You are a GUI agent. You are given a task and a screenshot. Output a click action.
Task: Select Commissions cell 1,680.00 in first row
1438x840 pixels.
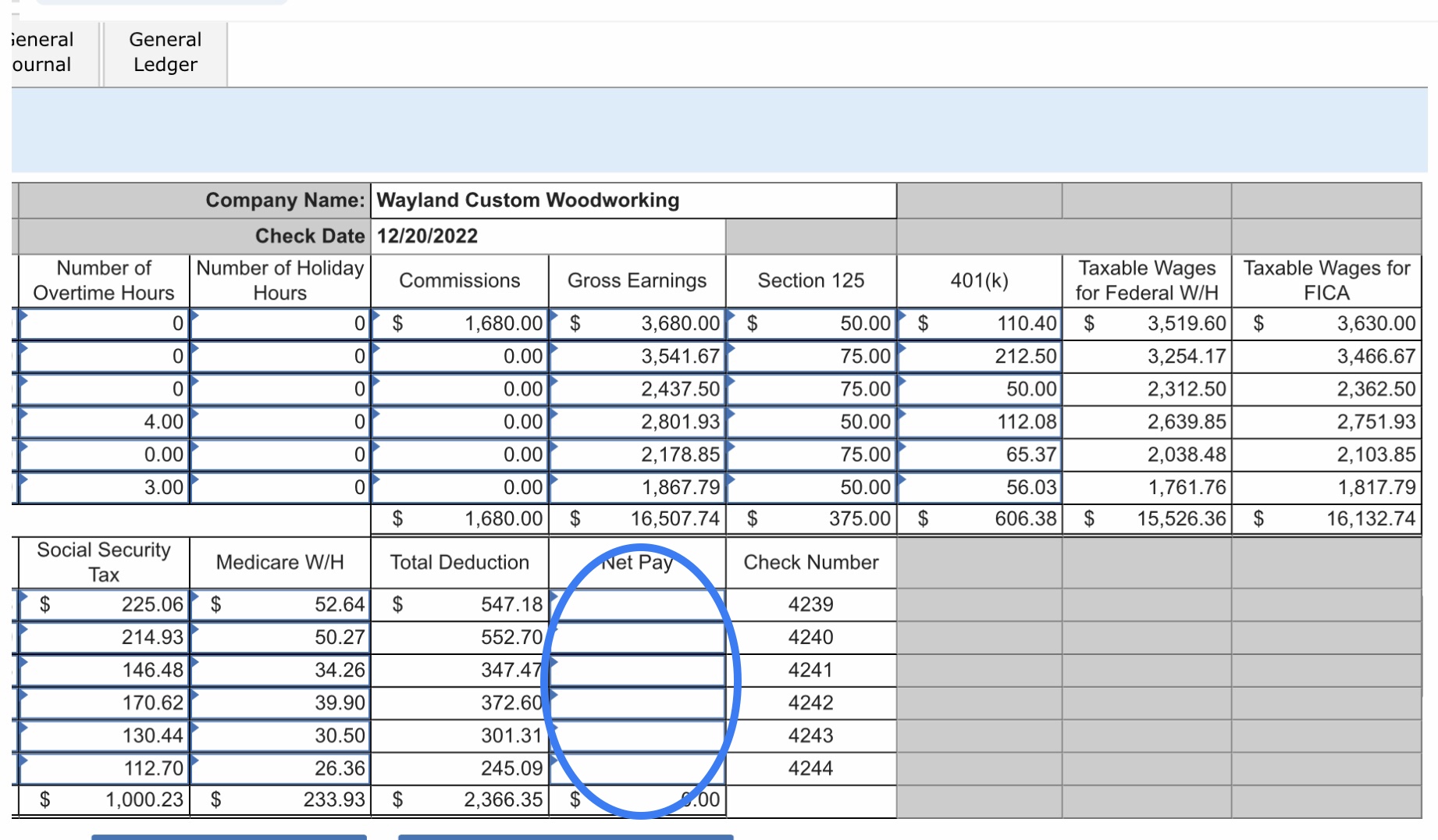pos(460,323)
